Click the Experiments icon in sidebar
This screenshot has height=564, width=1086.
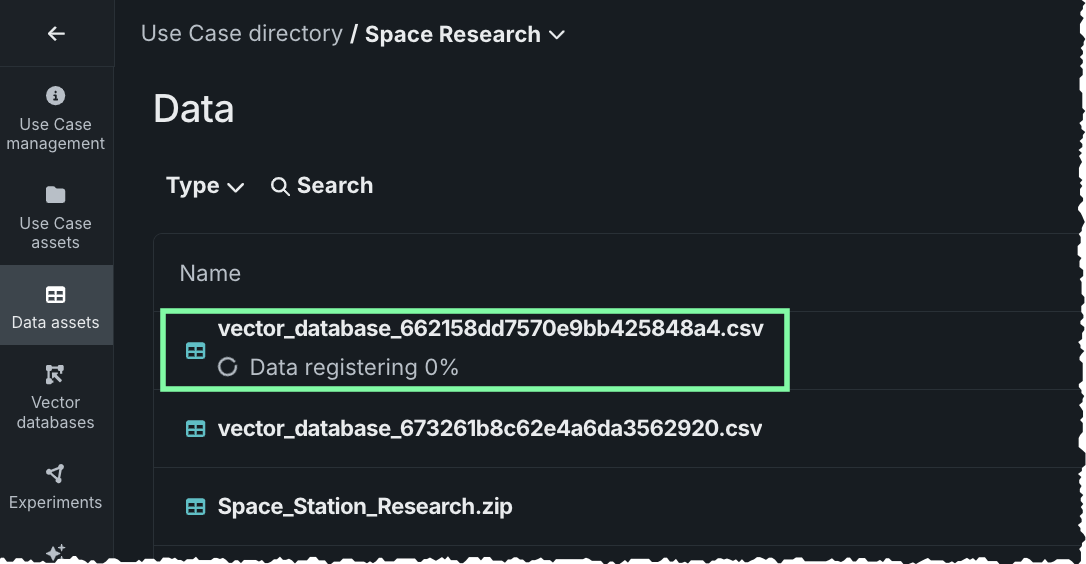[56, 474]
